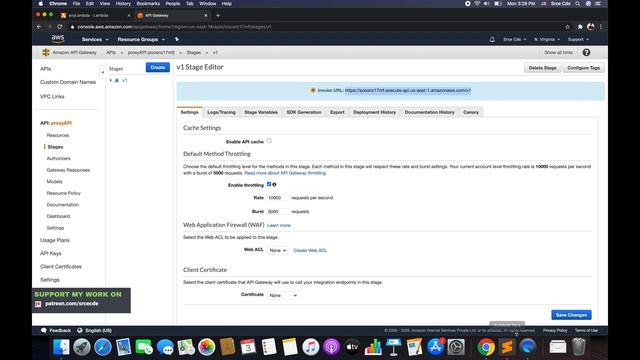The image size is (640, 360).
Task: Click the Delete Stage button
Action: [x=542, y=68]
